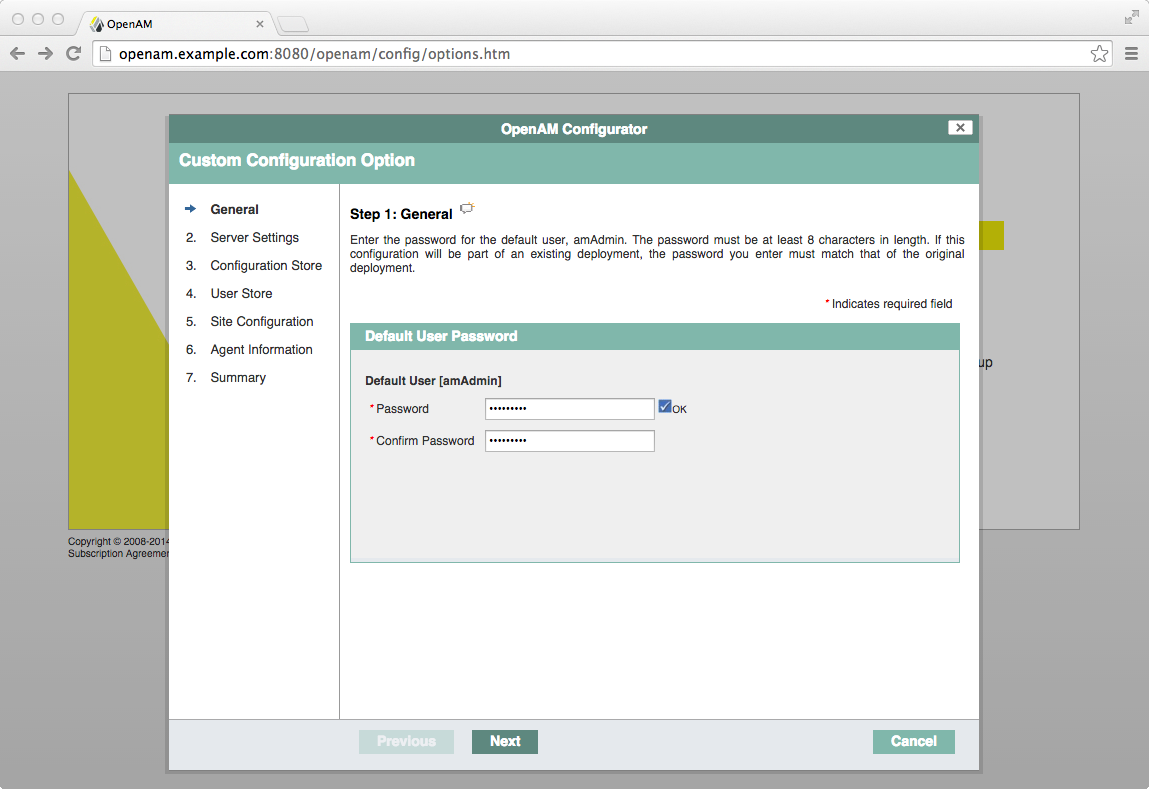Click the Next button
The image size is (1149, 789).
505,741
